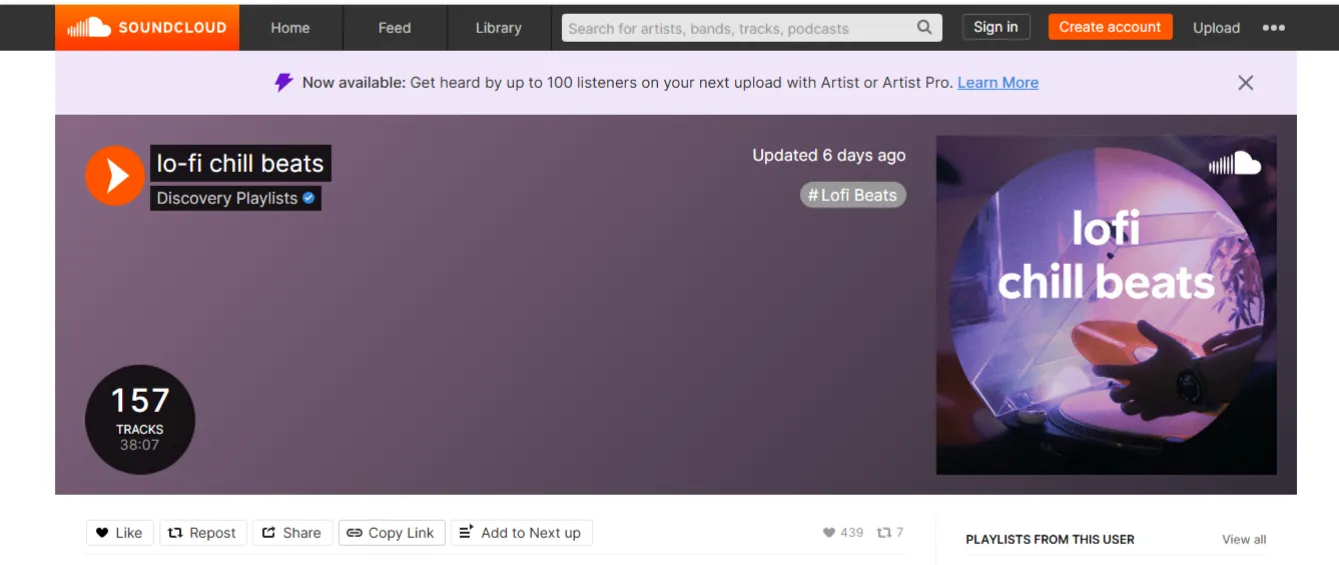Image resolution: width=1339 pixels, height=565 pixels.
Task: Open the Feed tab
Action: [x=394, y=28]
